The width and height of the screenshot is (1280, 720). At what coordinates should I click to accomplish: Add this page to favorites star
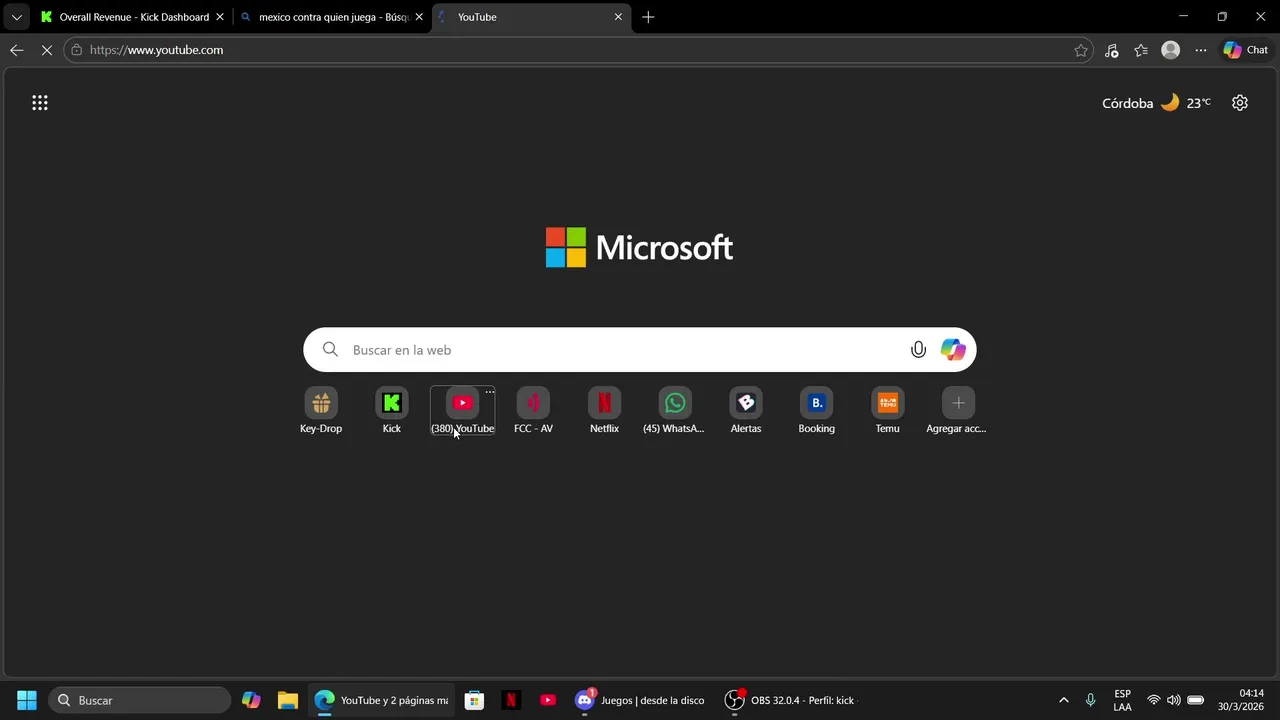point(1081,50)
